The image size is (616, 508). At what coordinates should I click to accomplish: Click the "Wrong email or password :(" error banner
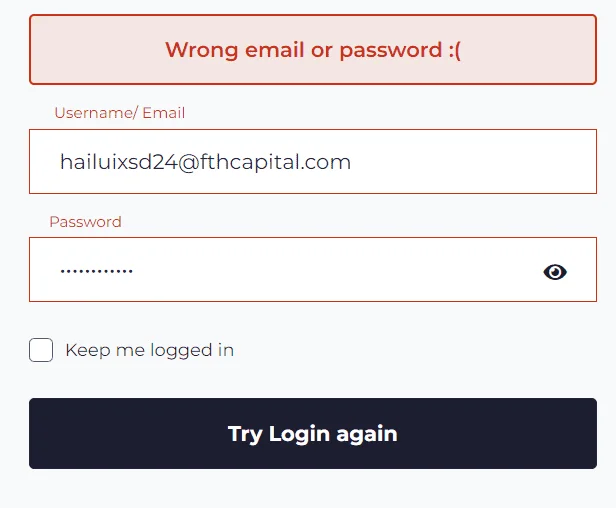pyautogui.click(x=313, y=50)
